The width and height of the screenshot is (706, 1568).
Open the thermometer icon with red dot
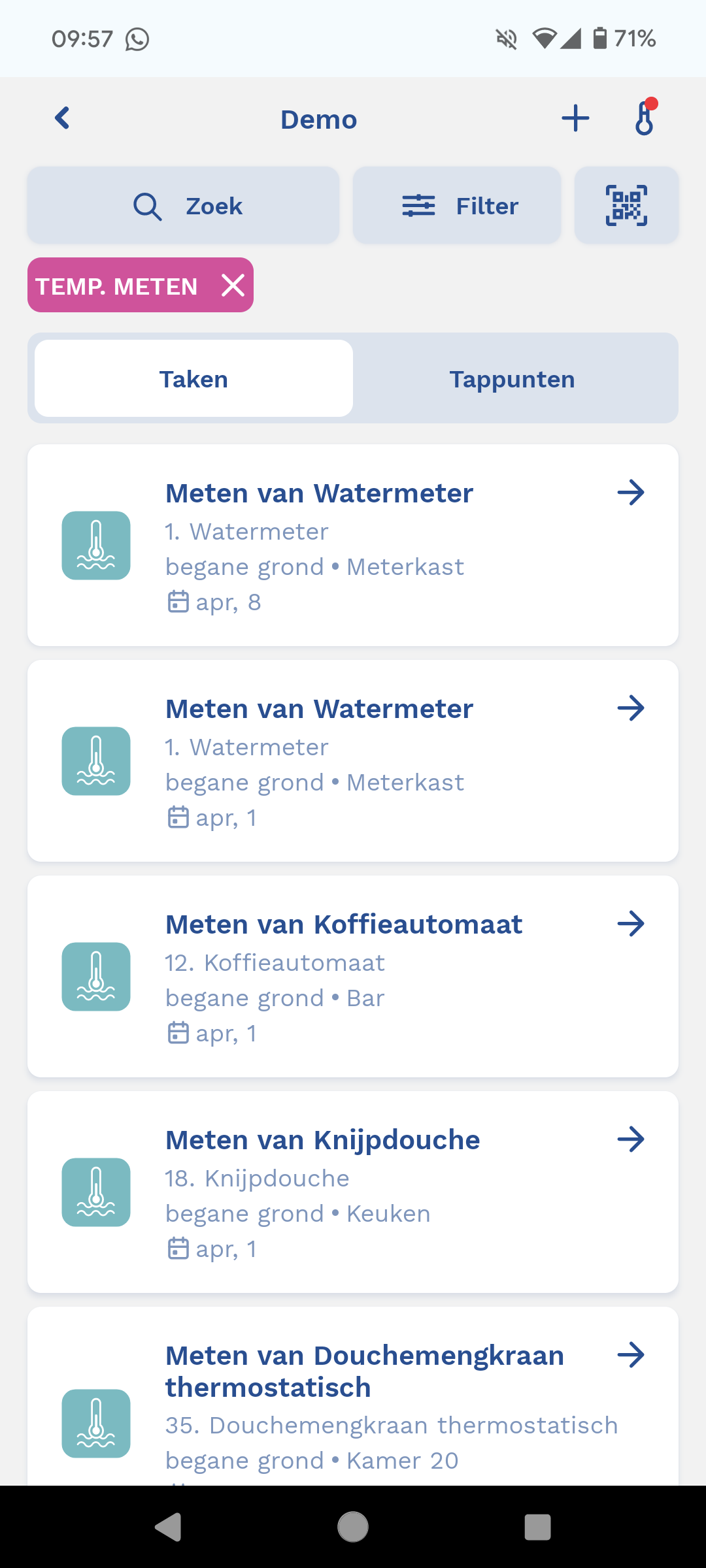(x=645, y=118)
